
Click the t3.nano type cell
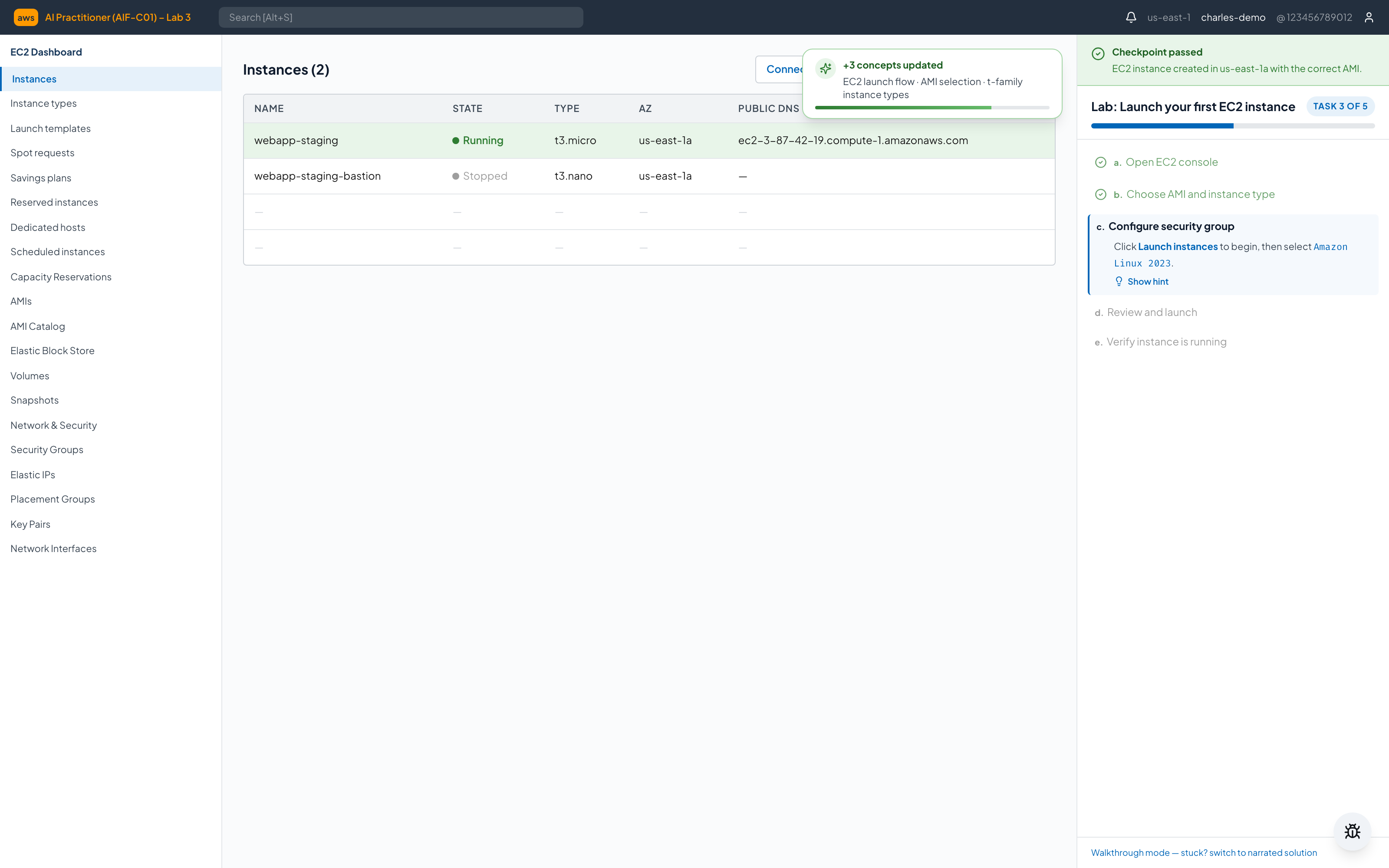(573, 176)
